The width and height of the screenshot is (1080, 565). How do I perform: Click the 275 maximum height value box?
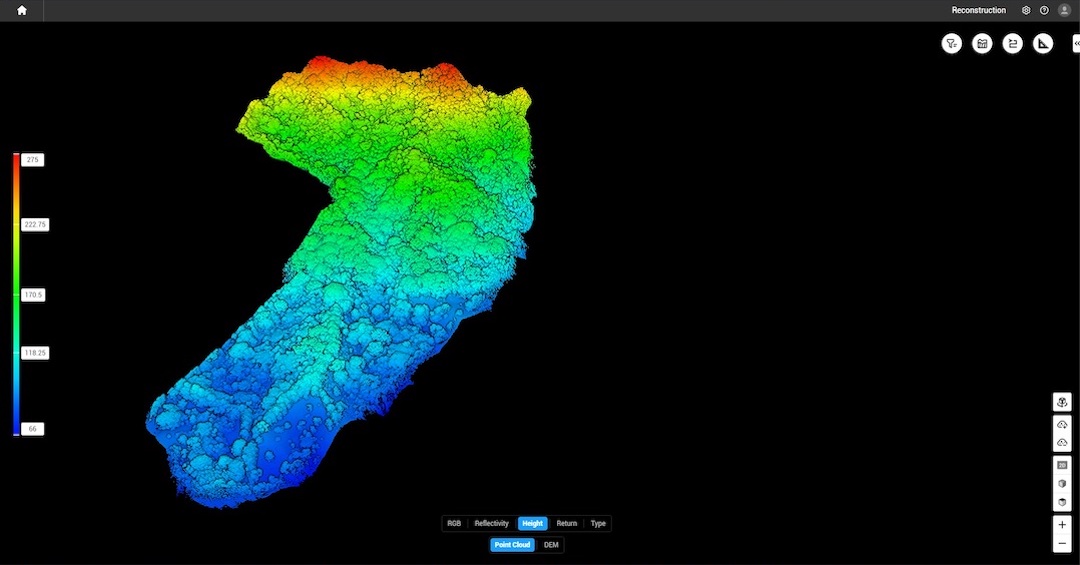[33, 160]
